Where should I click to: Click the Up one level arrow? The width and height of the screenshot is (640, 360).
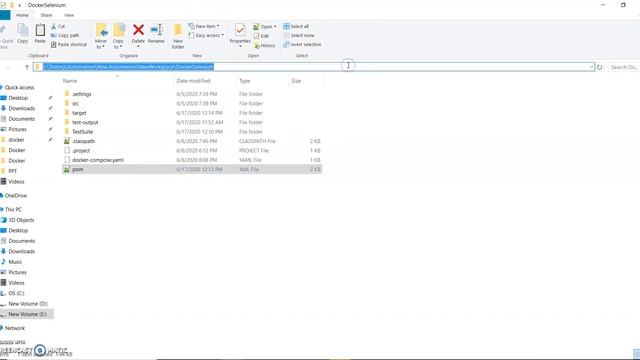[27, 67]
